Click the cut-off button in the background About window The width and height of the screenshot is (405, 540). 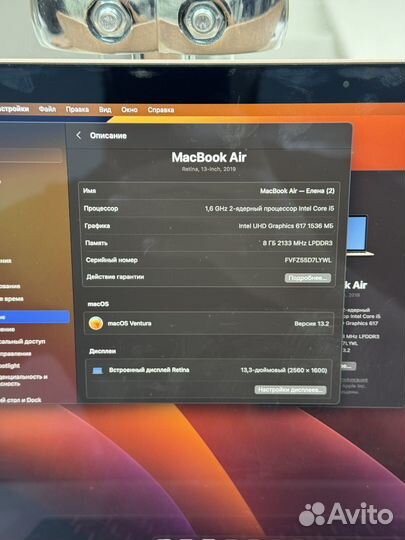point(348,366)
